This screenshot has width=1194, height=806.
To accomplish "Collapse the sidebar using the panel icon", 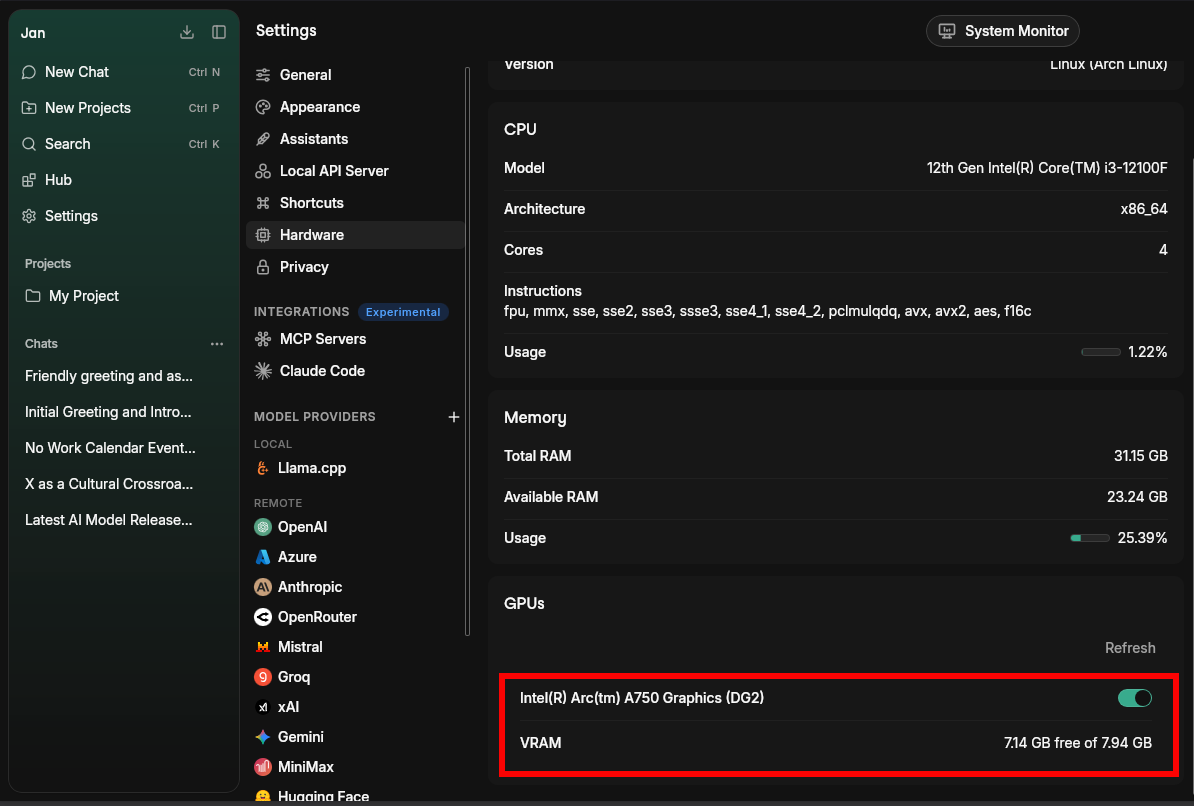I will 219,32.
